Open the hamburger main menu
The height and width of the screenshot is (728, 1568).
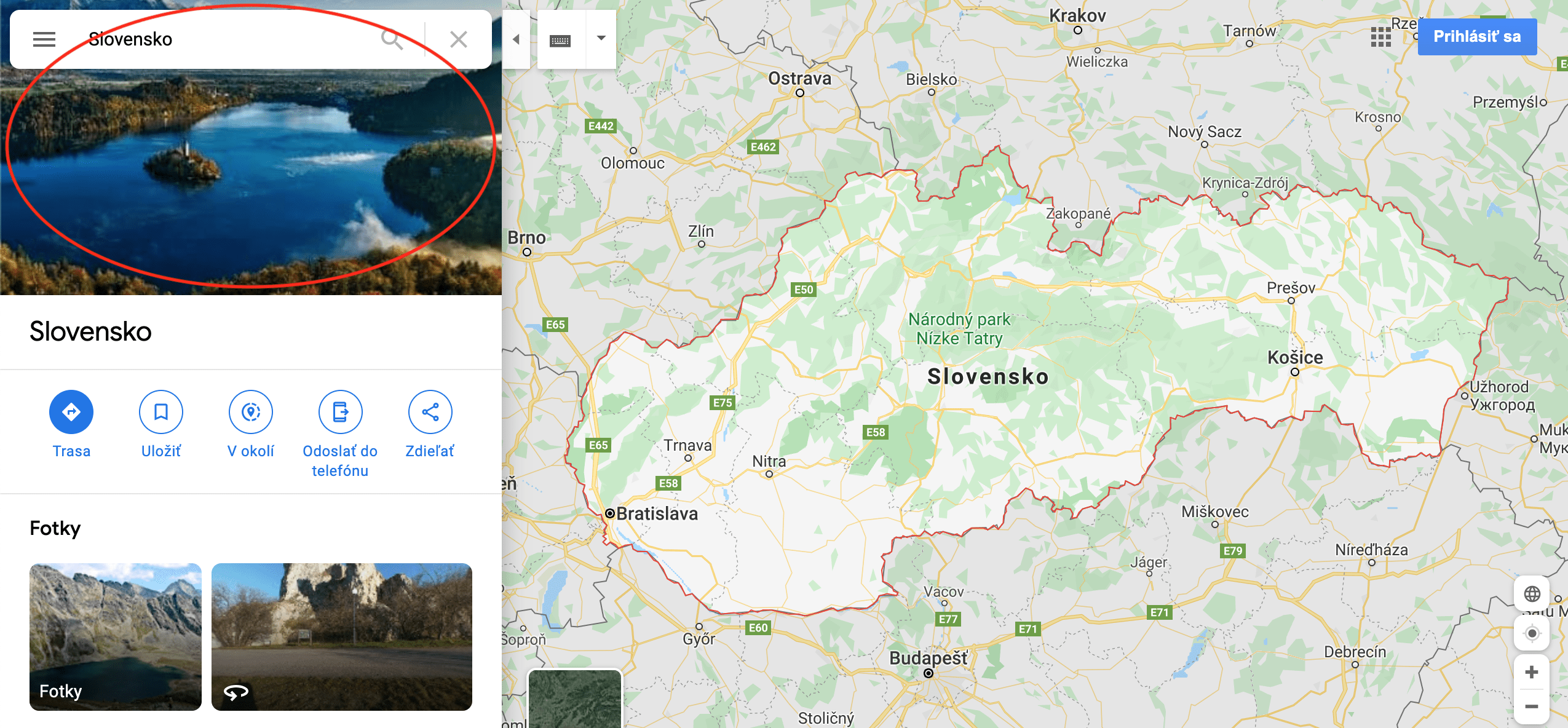coord(44,39)
